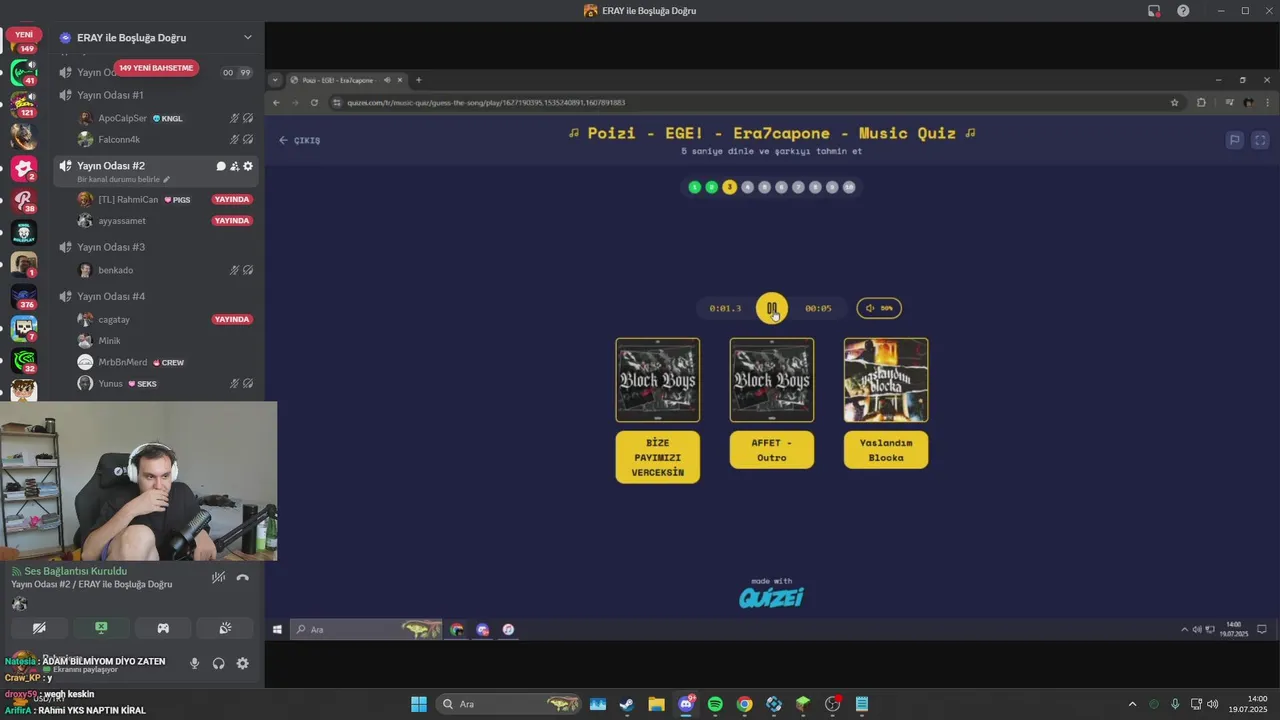Open server with 376 badge in sidebar
1280x720 pixels.
point(23,296)
